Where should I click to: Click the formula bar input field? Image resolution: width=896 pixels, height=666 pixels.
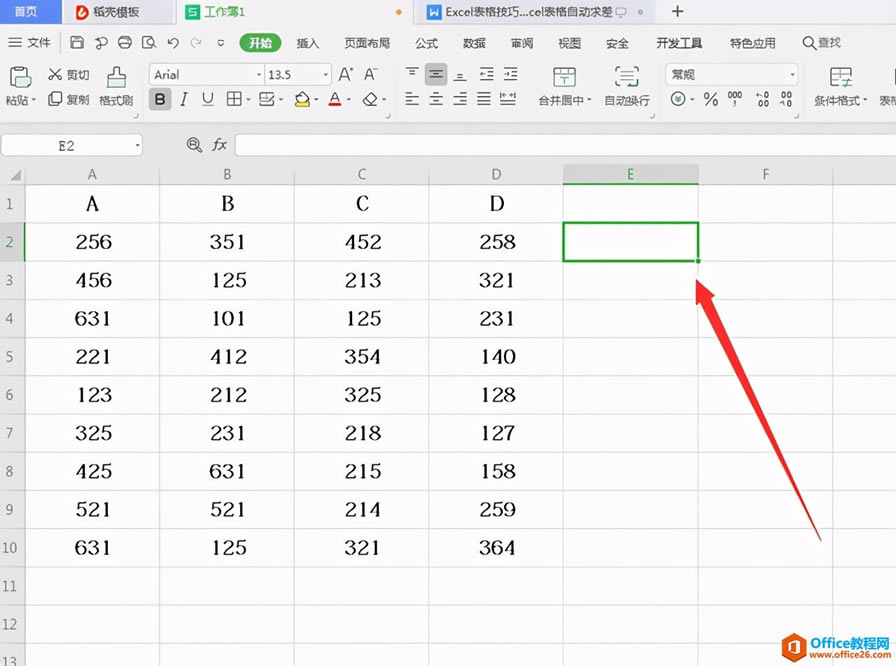[565, 146]
